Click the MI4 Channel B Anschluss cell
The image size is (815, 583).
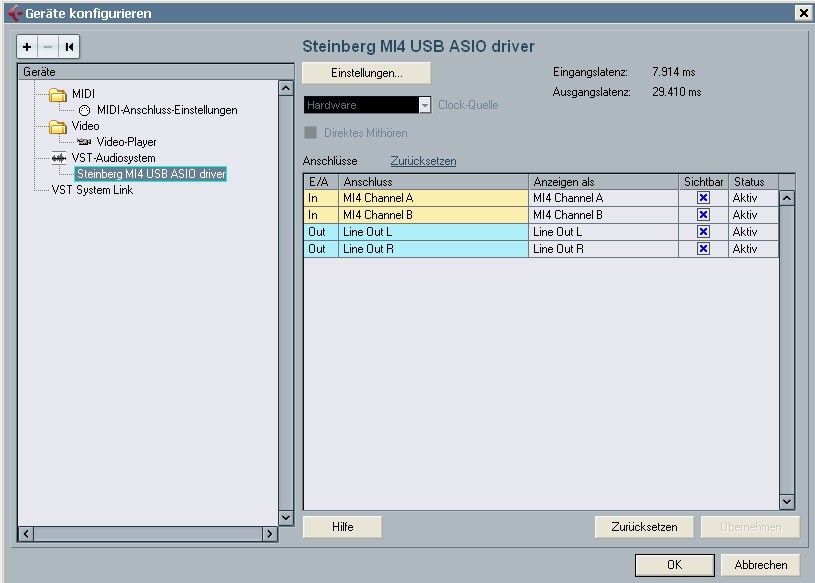(433, 215)
